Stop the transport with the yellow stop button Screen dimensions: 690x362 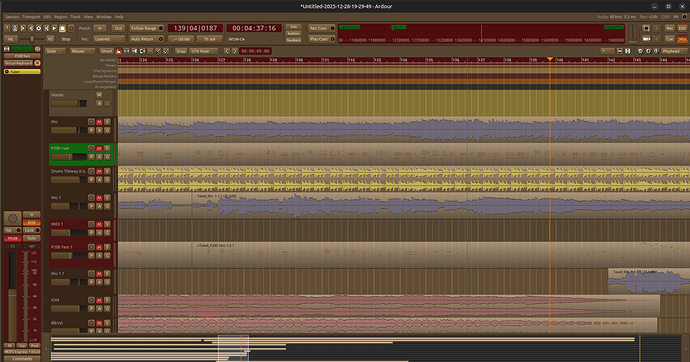pyautogui.click(x=62, y=28)
